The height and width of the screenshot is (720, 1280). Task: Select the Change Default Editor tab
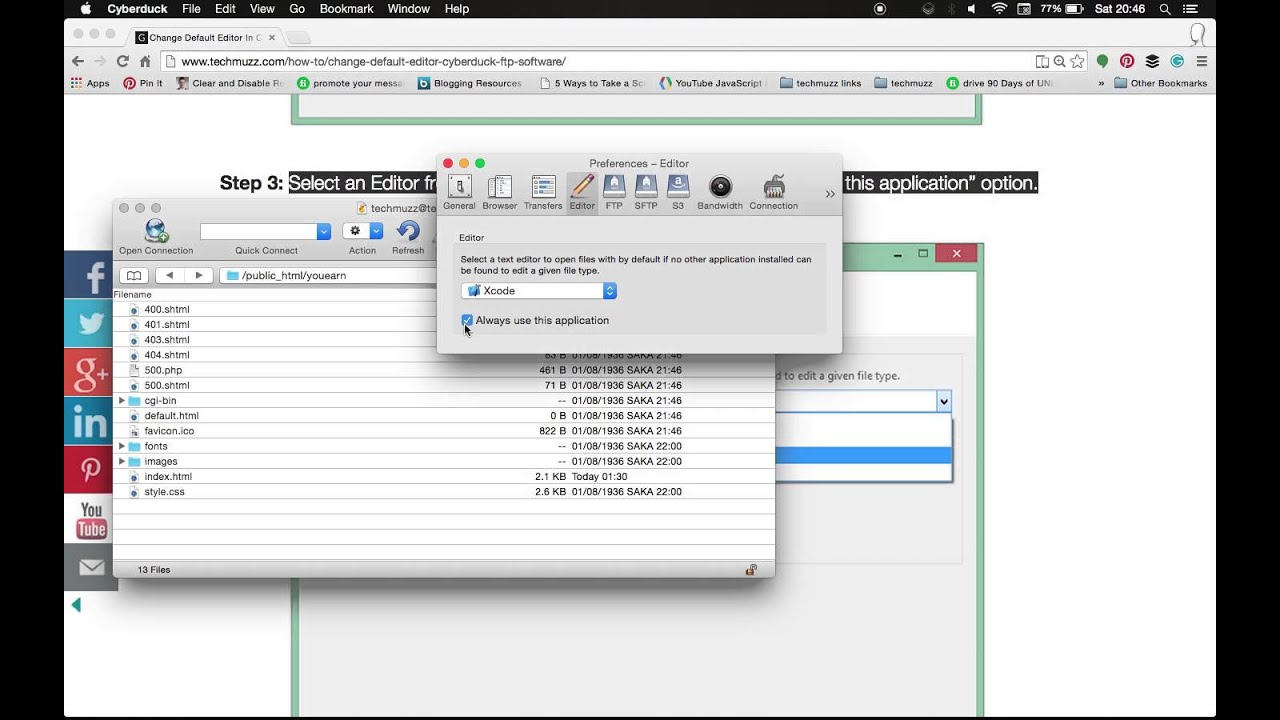click(206, 37)
